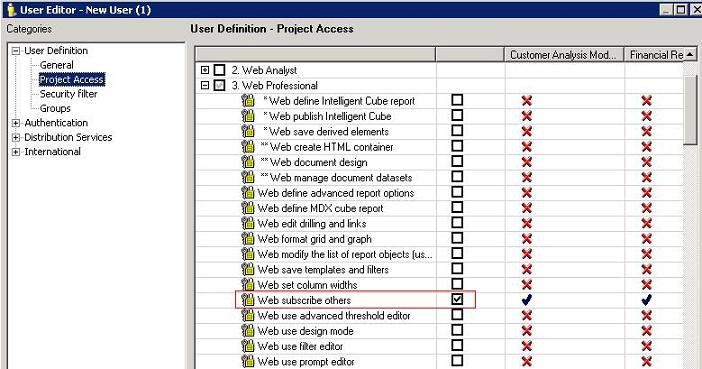The height and width of the screenshot is (369, 702).
Task: Open Security Filter category
Action: click(68, 94)
